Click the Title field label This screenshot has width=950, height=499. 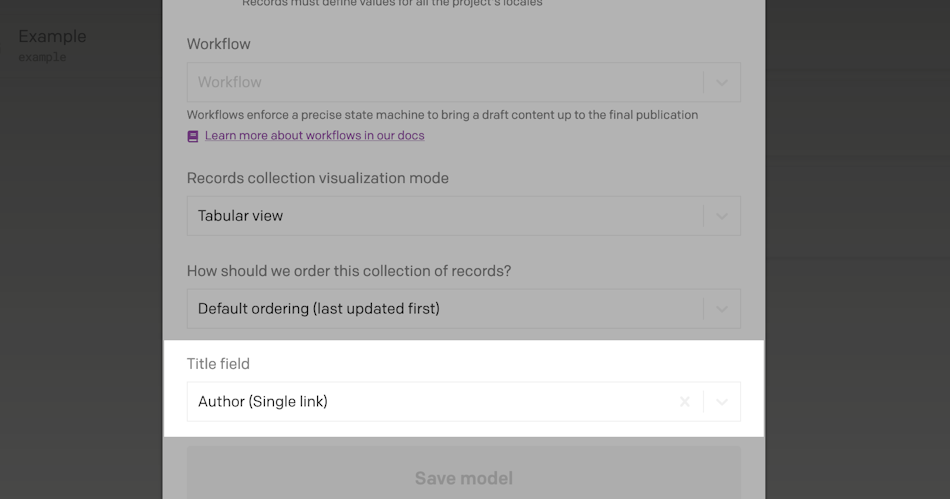(x=218, y=364)
